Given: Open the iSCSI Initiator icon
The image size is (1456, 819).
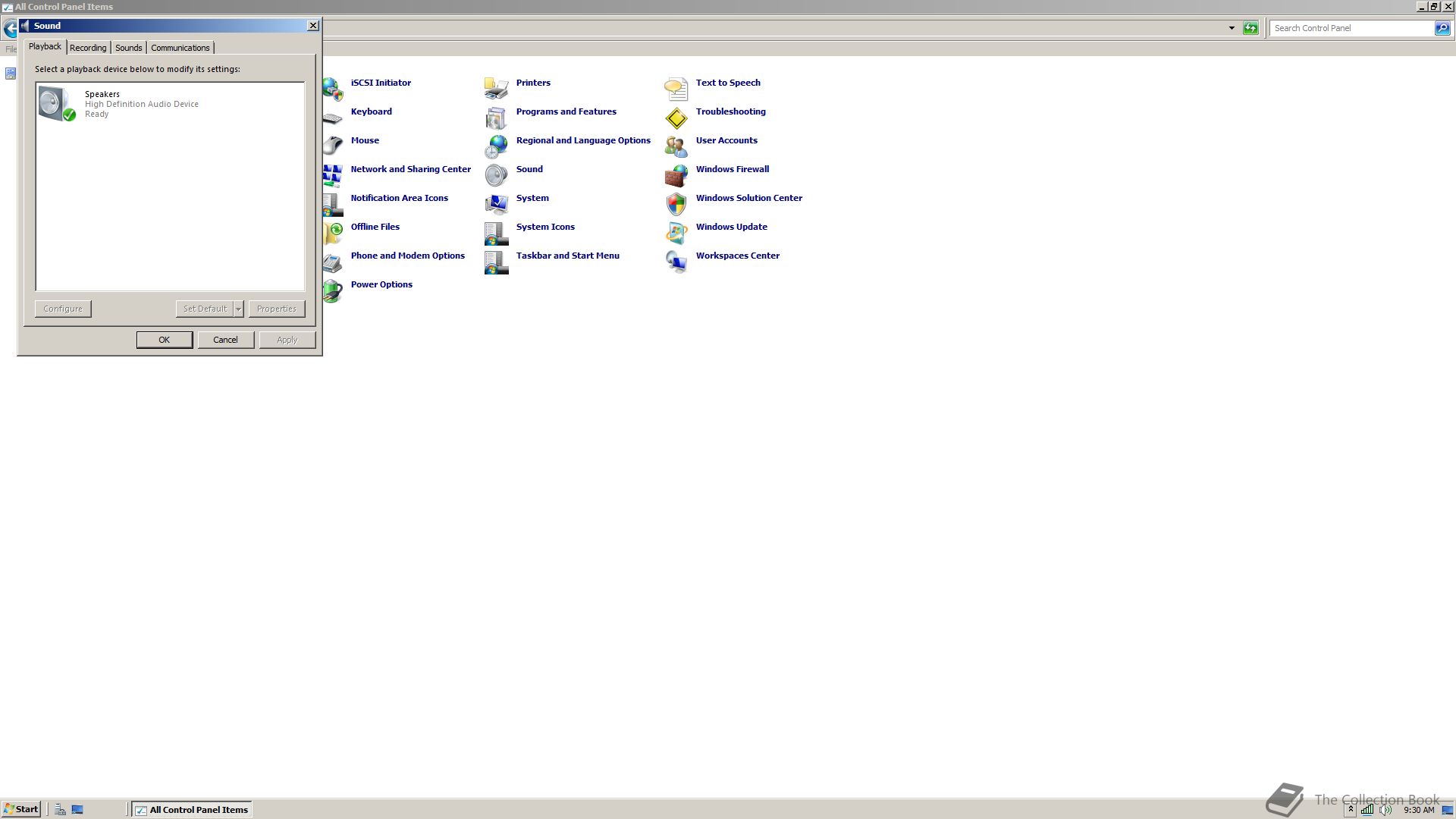Looking at the screenshot, I should 333,89.
